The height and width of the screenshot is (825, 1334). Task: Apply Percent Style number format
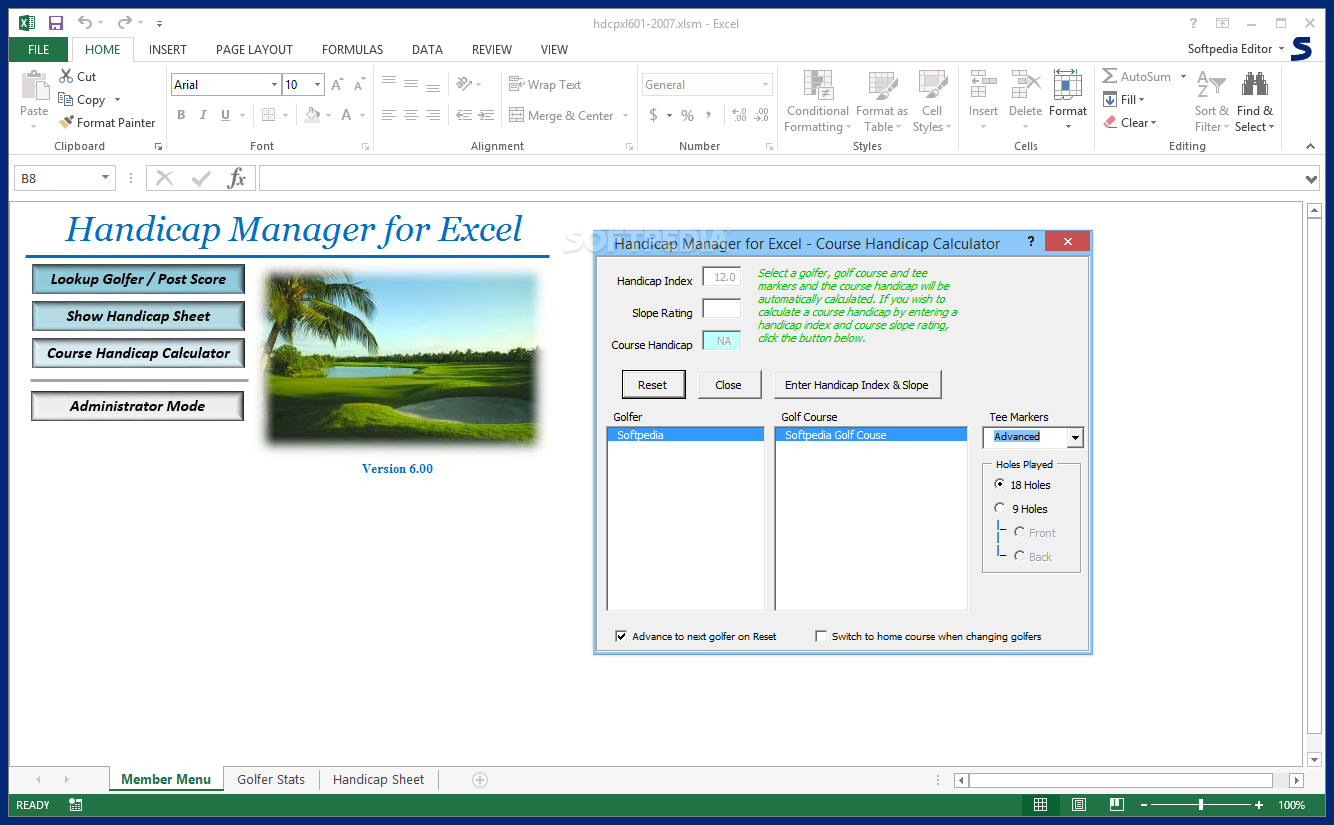pyautogui.click(x=687, y=115)
